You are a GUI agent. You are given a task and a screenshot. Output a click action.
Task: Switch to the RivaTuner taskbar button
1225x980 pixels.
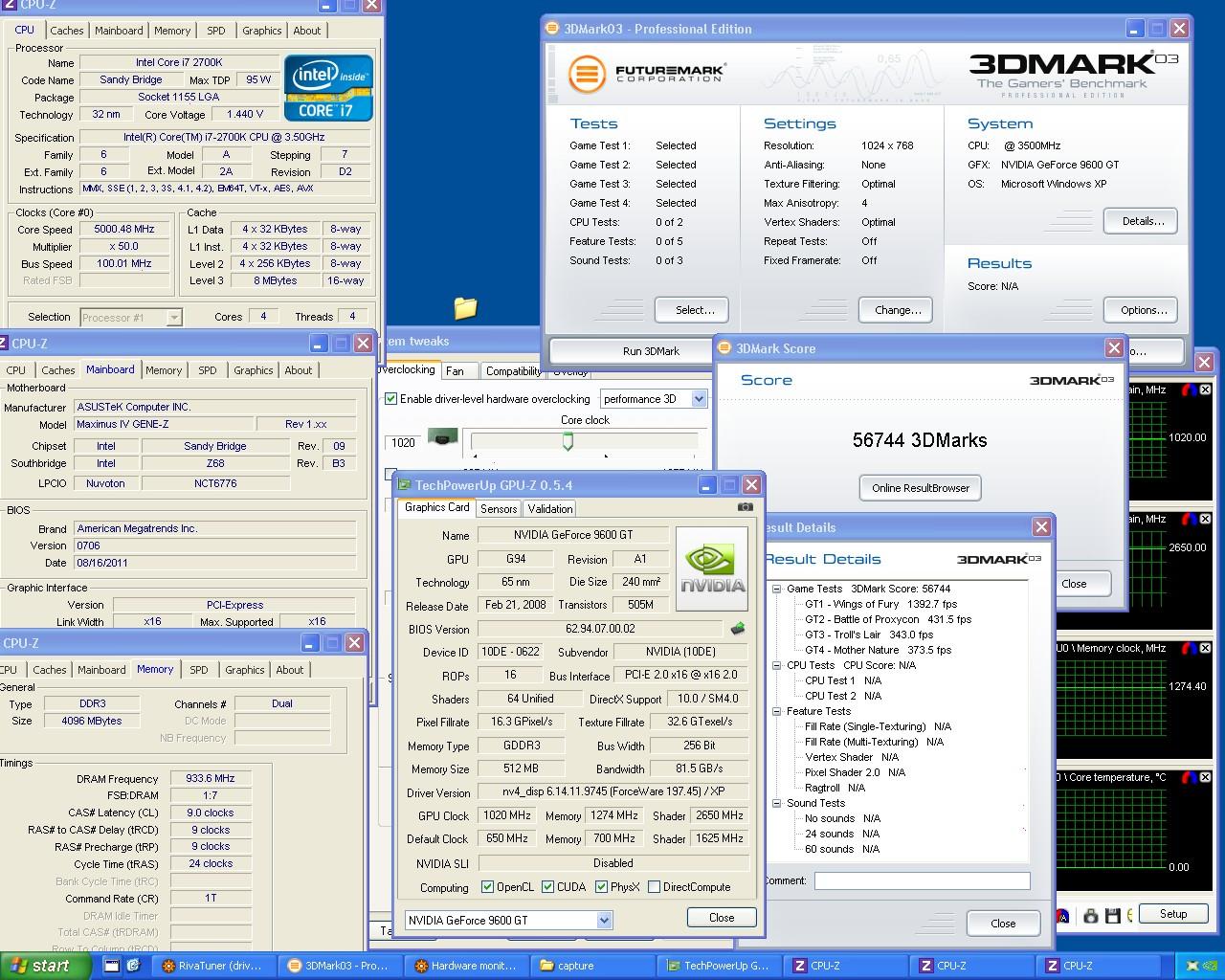tap(213, 966)
